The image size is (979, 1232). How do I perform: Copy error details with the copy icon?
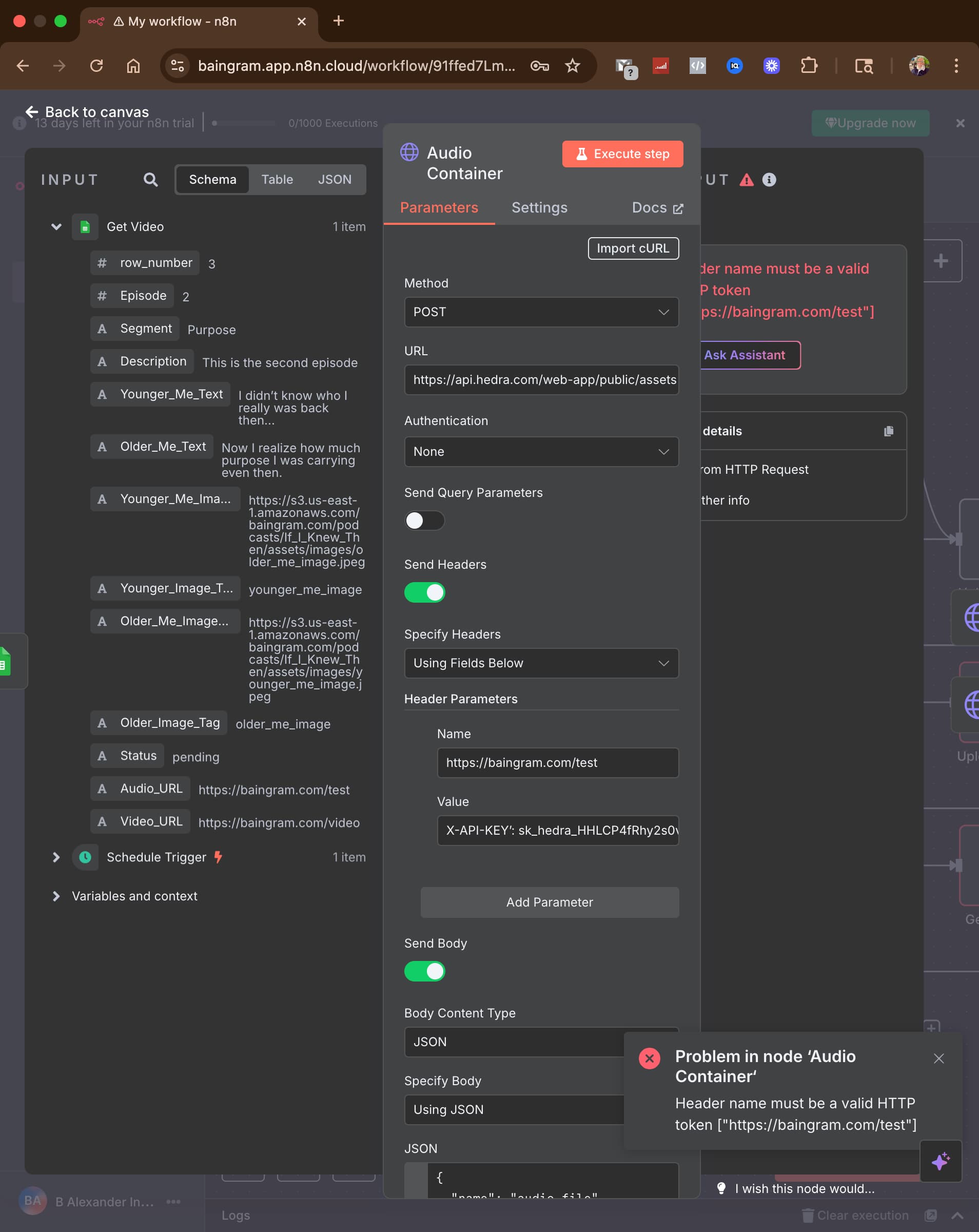888,431
